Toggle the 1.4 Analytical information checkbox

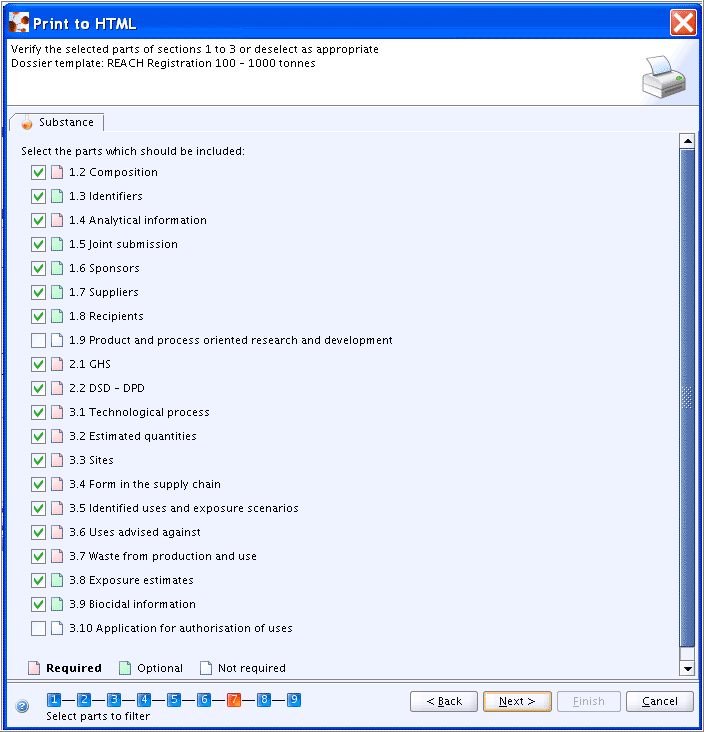38,220
